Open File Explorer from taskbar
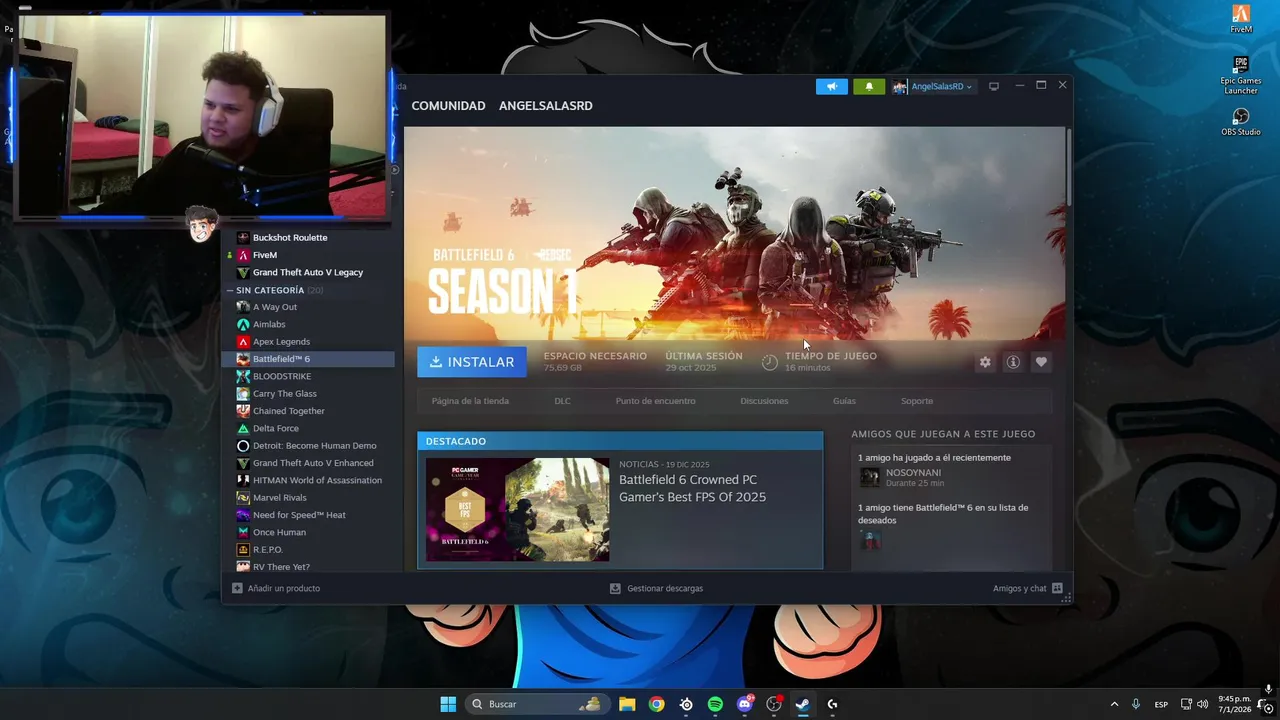 [627, 704]
